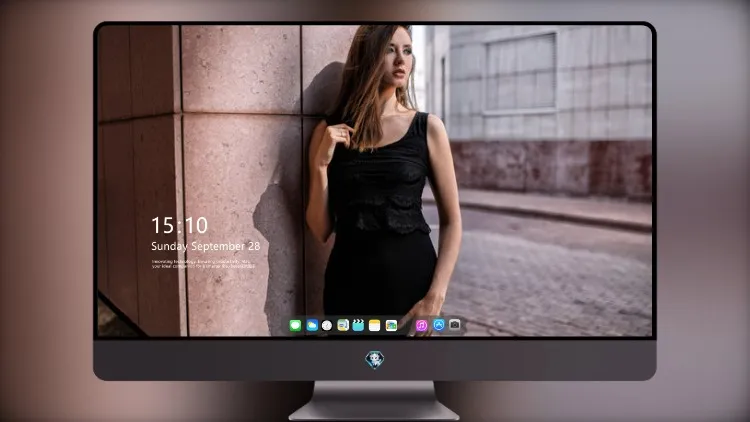Click the monitor stand base
The height and width of the screenshot is (422, 750).
click(x=374, y=401)
